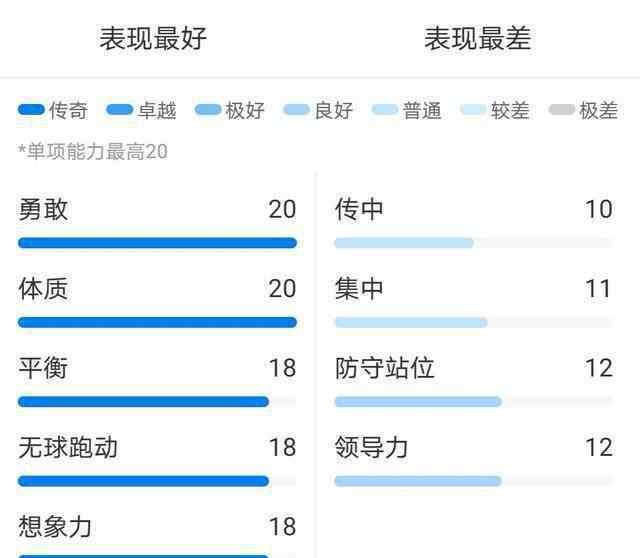The height and width of the screenshot is (558, 640).
Task: Click the 传奇 legend color pill
Action: coord(31,110)
